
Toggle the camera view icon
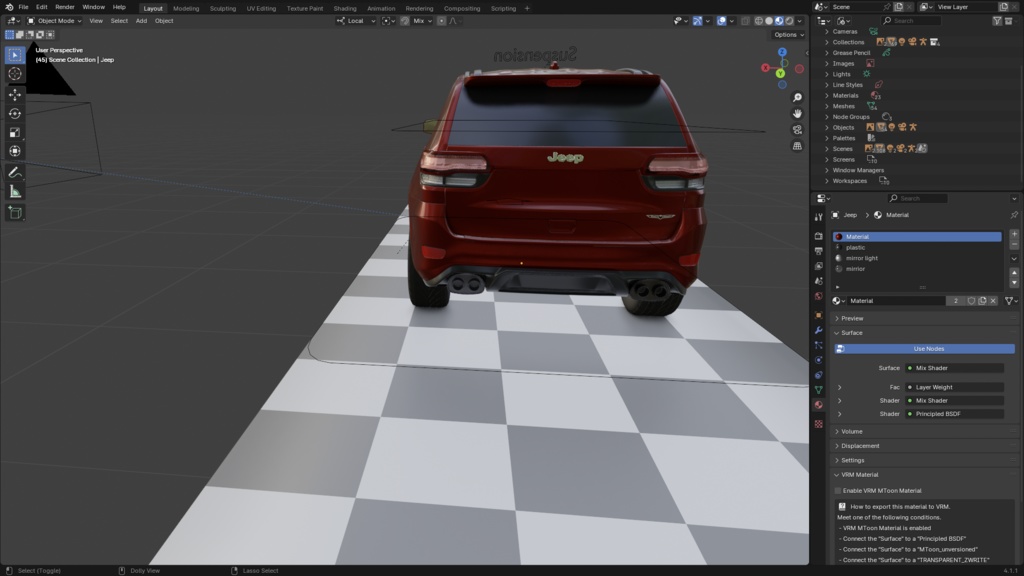coord(797,129)
